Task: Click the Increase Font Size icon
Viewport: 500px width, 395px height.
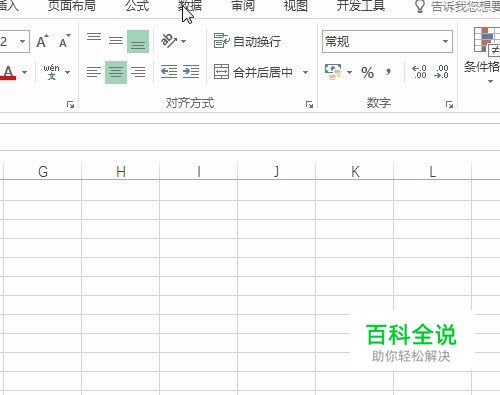Action: [x=42, y=42]
